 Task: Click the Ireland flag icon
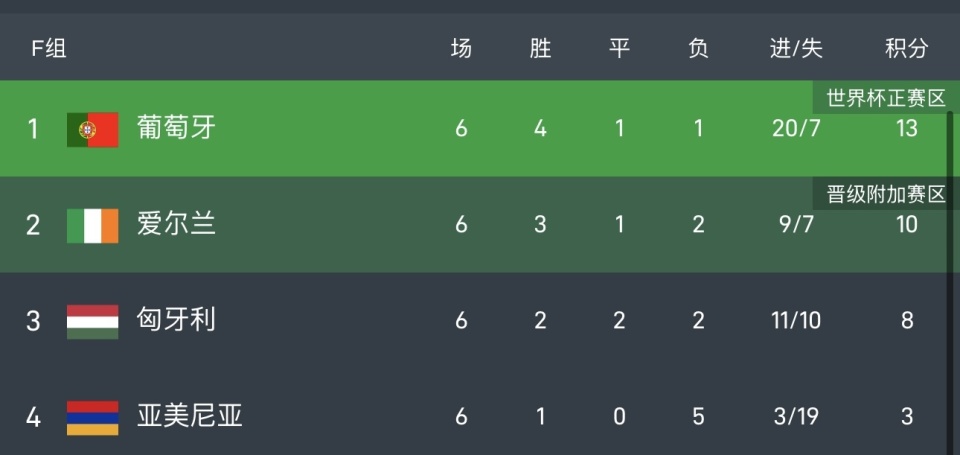click(x=93, y=225)
